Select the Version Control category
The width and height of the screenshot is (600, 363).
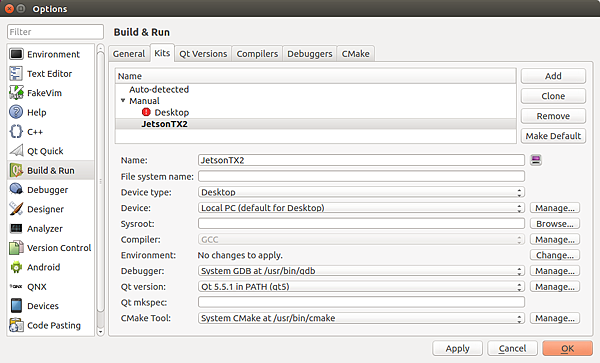(51, 248)
